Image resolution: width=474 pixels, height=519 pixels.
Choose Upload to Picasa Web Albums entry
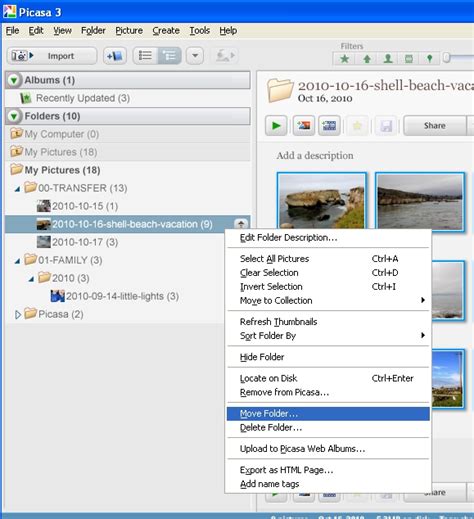click(x=328, y=449)
